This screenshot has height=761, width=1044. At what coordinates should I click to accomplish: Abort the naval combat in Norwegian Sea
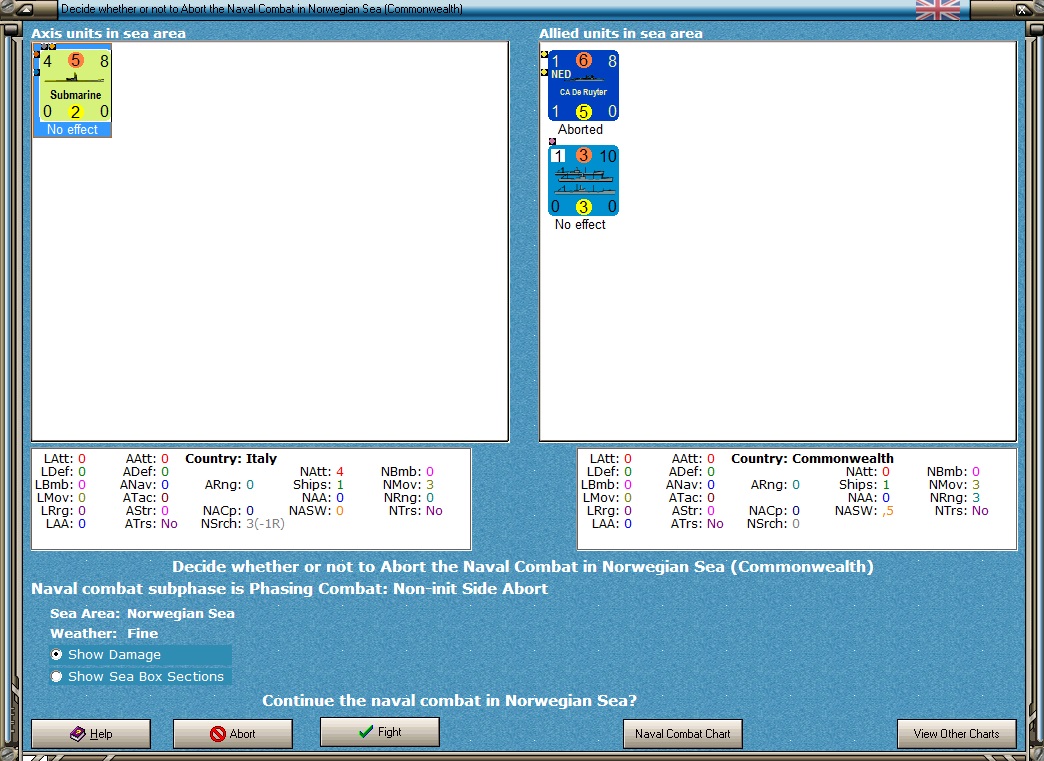pos(232,734)
